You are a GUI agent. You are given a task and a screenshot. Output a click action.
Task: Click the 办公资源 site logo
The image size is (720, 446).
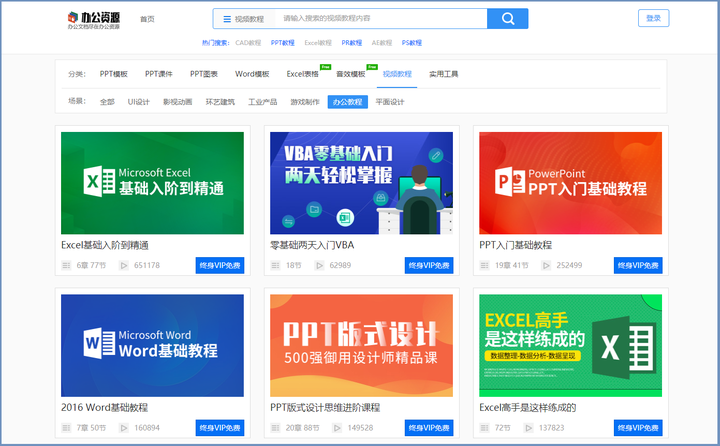click(x=94, y=20)
